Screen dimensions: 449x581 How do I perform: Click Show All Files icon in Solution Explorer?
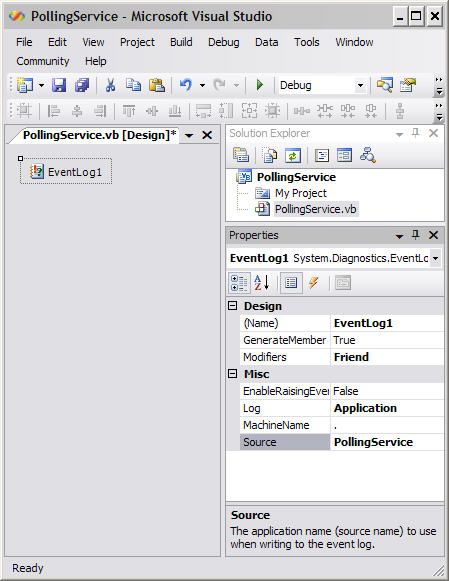(x=270, y=156)
